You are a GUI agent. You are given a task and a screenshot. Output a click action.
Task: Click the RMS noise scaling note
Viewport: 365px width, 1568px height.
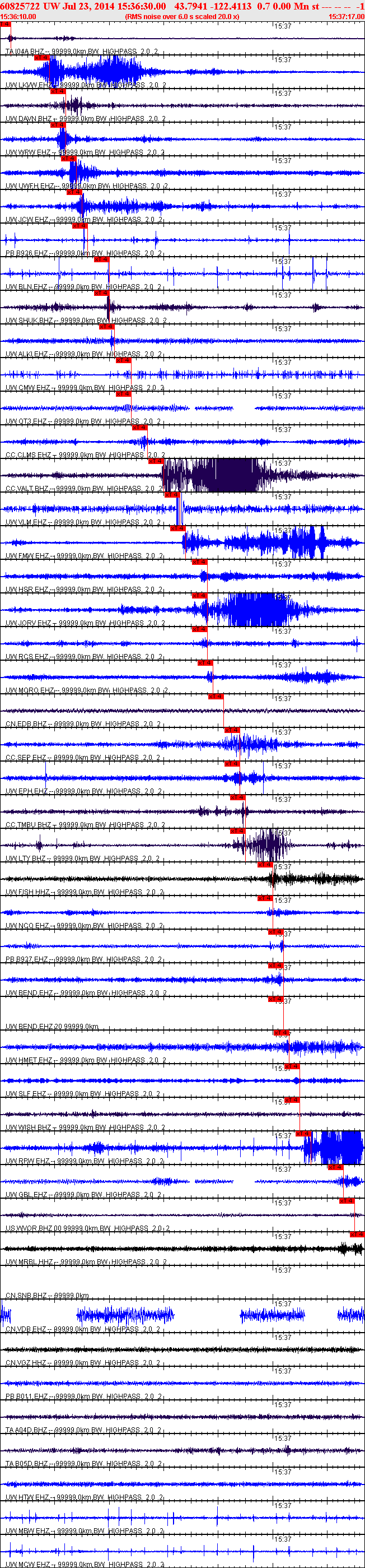pos(182,17)
